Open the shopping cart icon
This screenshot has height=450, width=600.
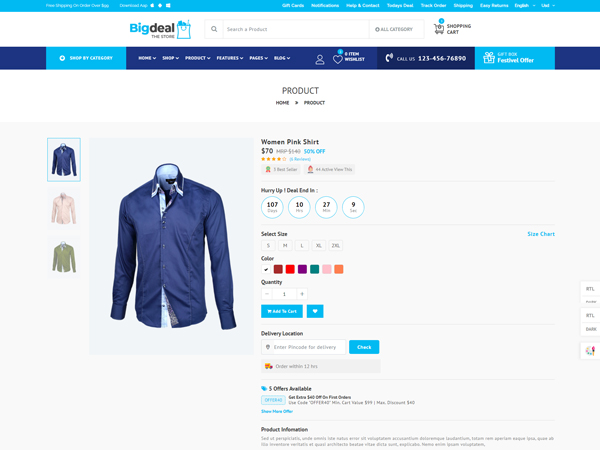click(439, 29)
